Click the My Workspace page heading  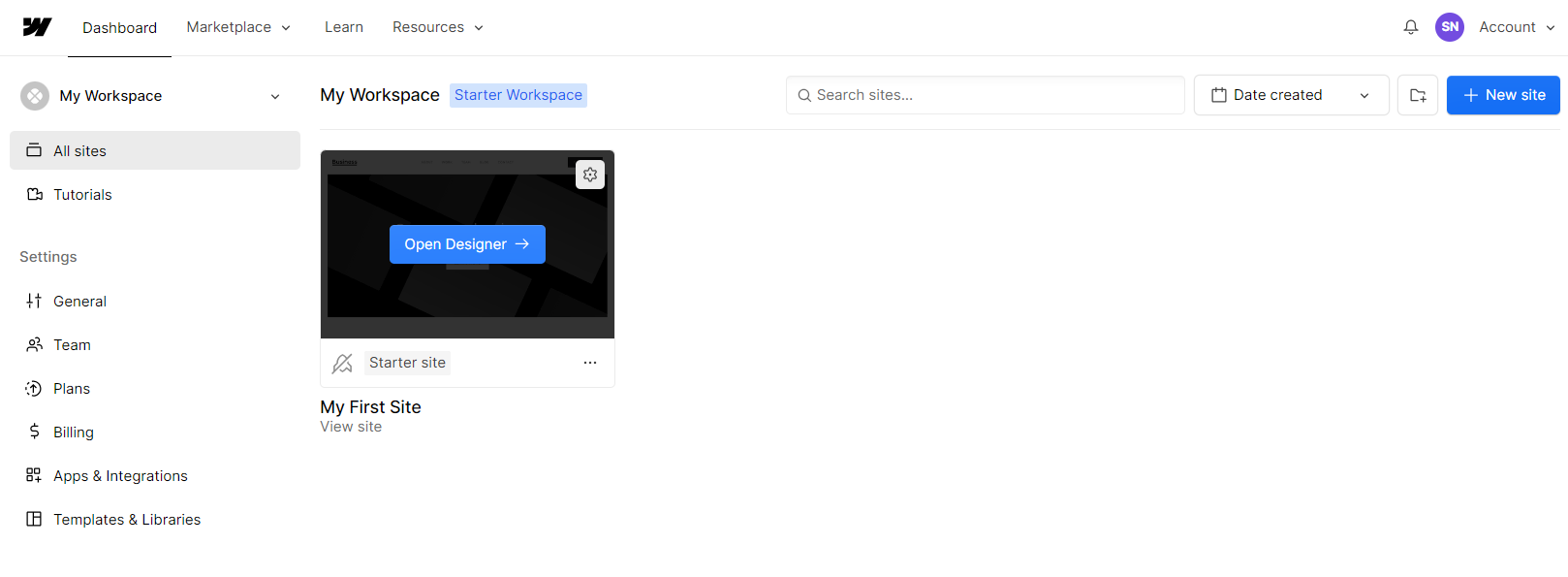(380, 95)
